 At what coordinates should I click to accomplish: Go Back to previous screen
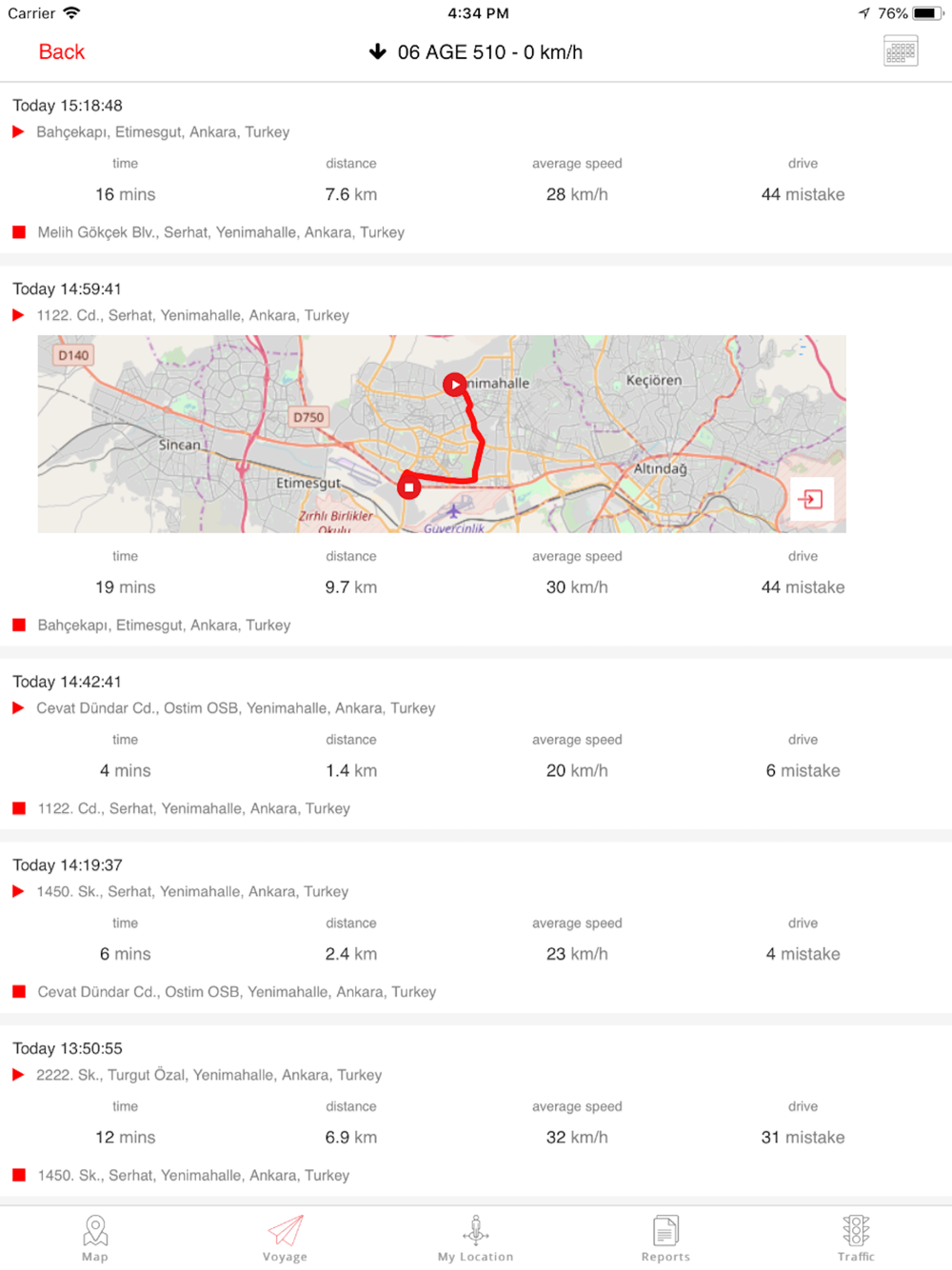click(x=62, y=52)
